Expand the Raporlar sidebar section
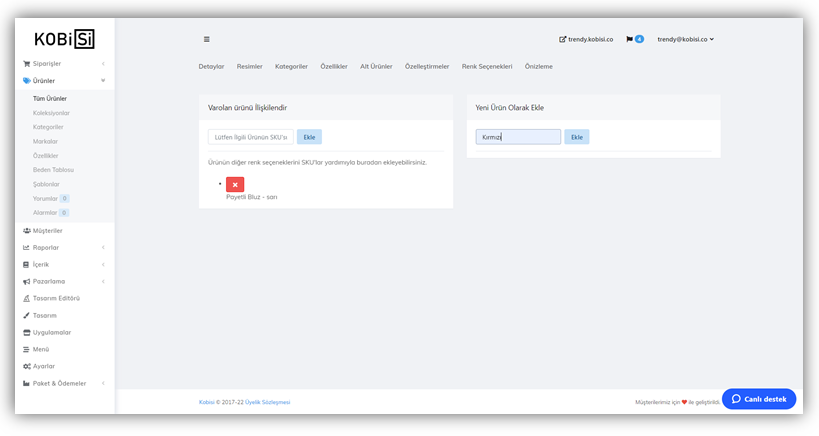Viewport: 819px width, 436px height. [45, 247]
